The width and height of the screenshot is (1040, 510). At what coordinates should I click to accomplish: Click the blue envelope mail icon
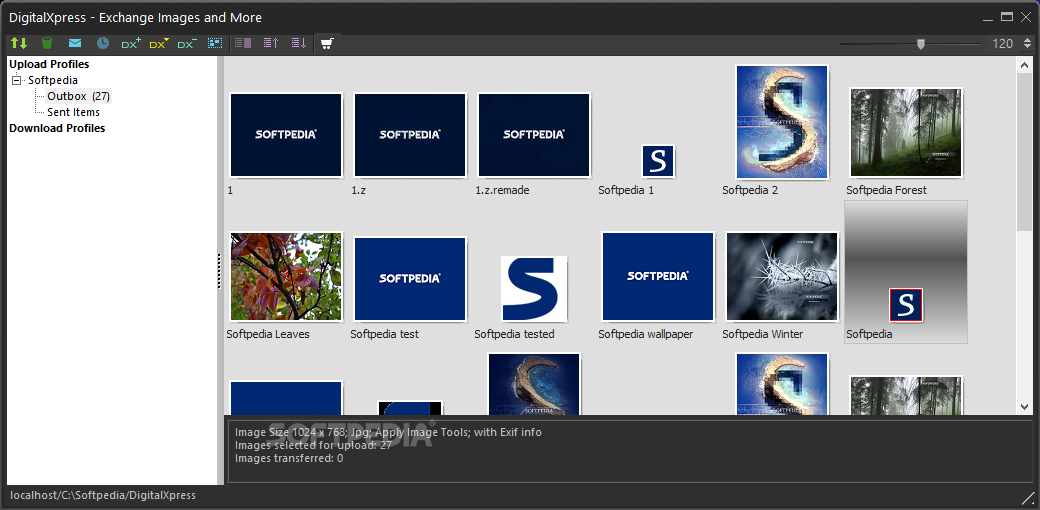click(75, 44)
